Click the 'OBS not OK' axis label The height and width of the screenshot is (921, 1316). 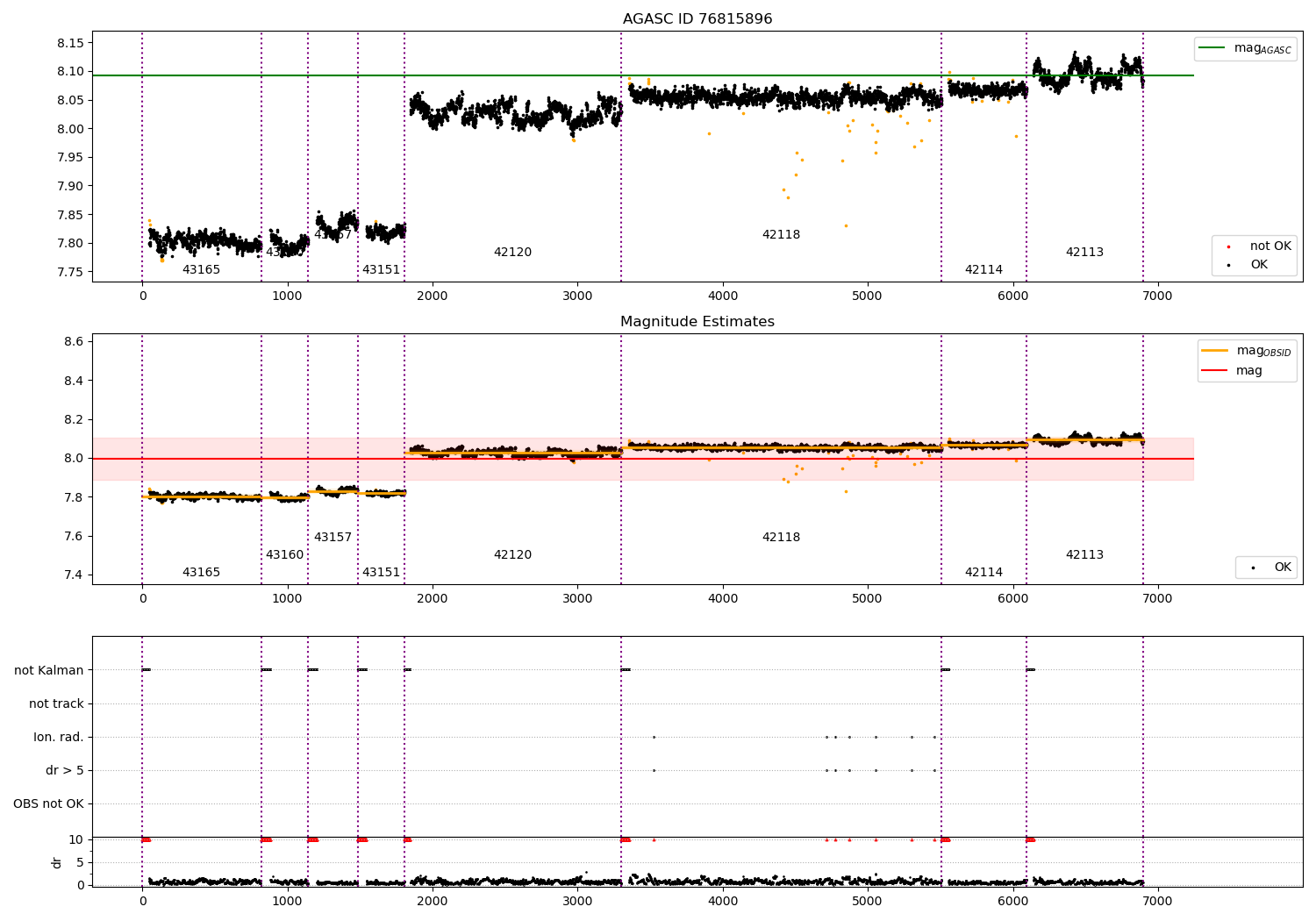pos(48,804)
